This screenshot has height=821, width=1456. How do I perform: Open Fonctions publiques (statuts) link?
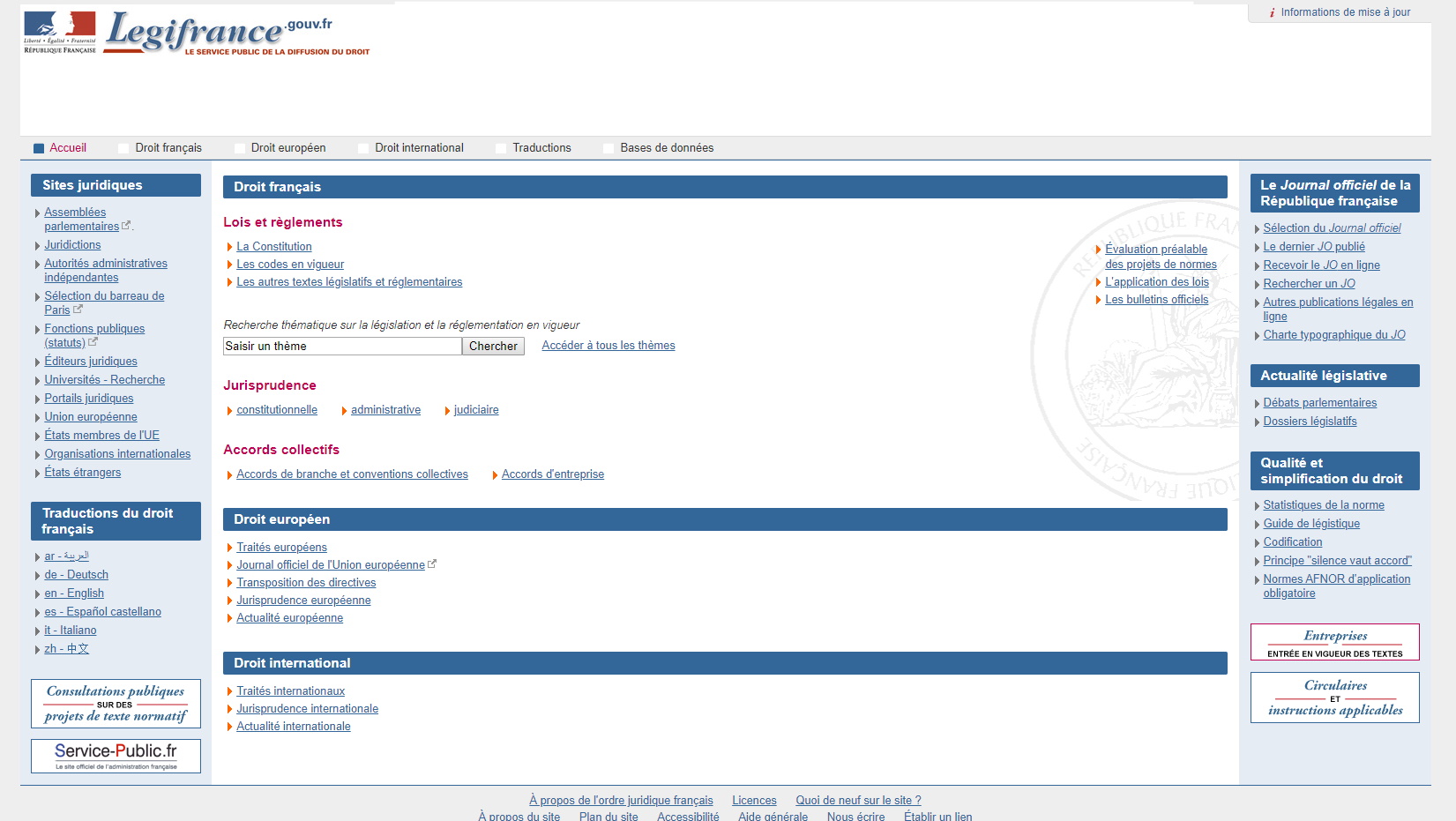[94, 336]
